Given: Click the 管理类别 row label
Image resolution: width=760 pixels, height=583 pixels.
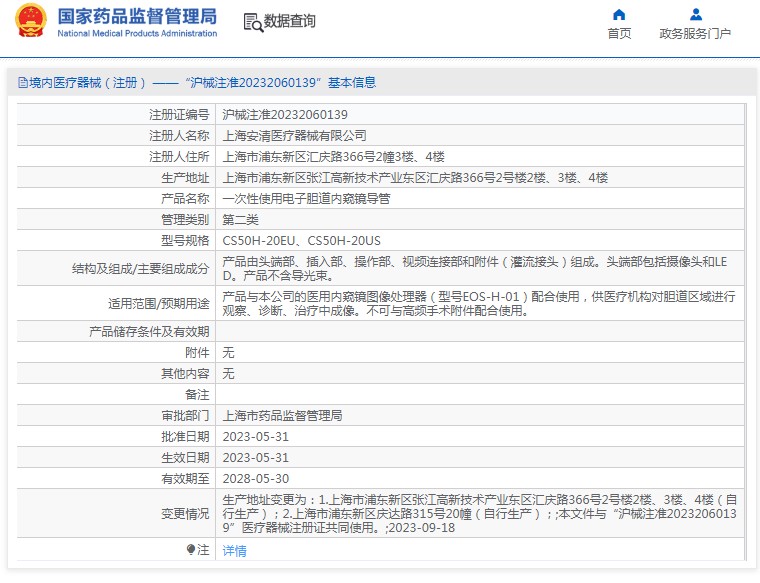Looking at the screenshot, I should click(185, 220).
